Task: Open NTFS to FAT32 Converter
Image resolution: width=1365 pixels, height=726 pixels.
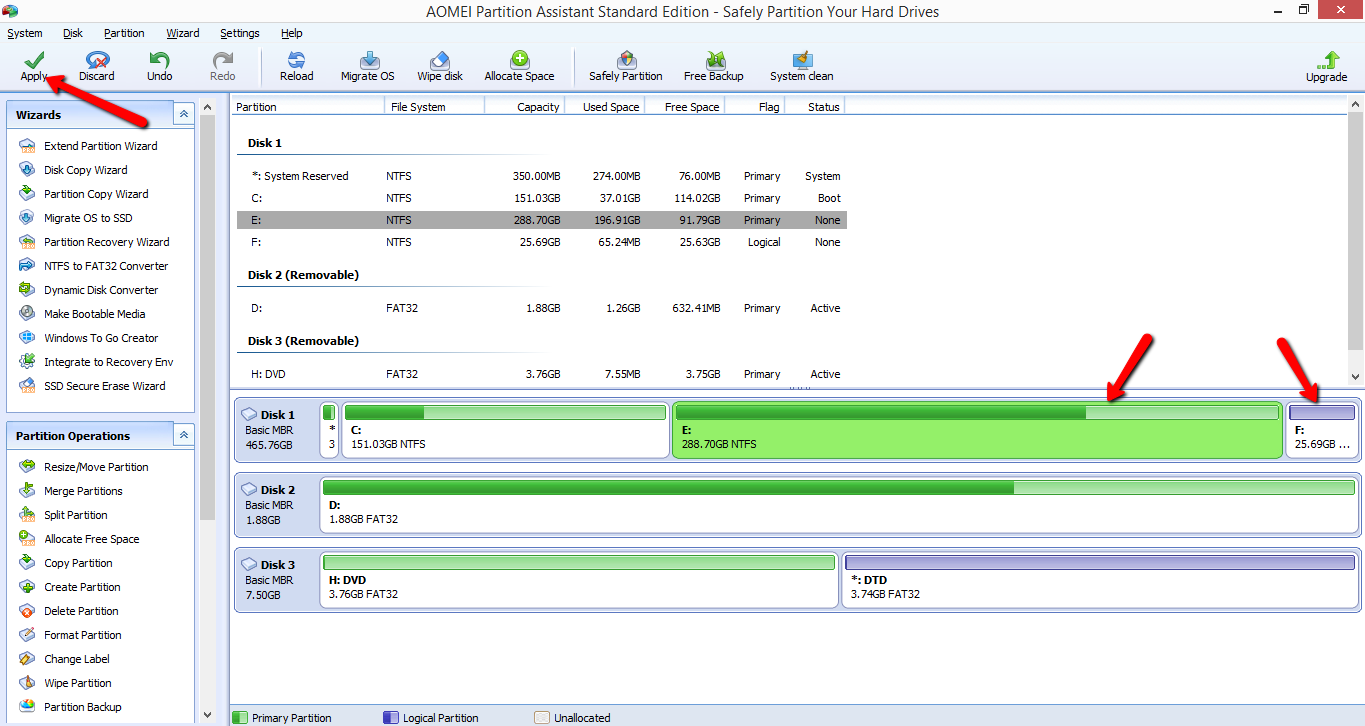Action: pos(106,266)
